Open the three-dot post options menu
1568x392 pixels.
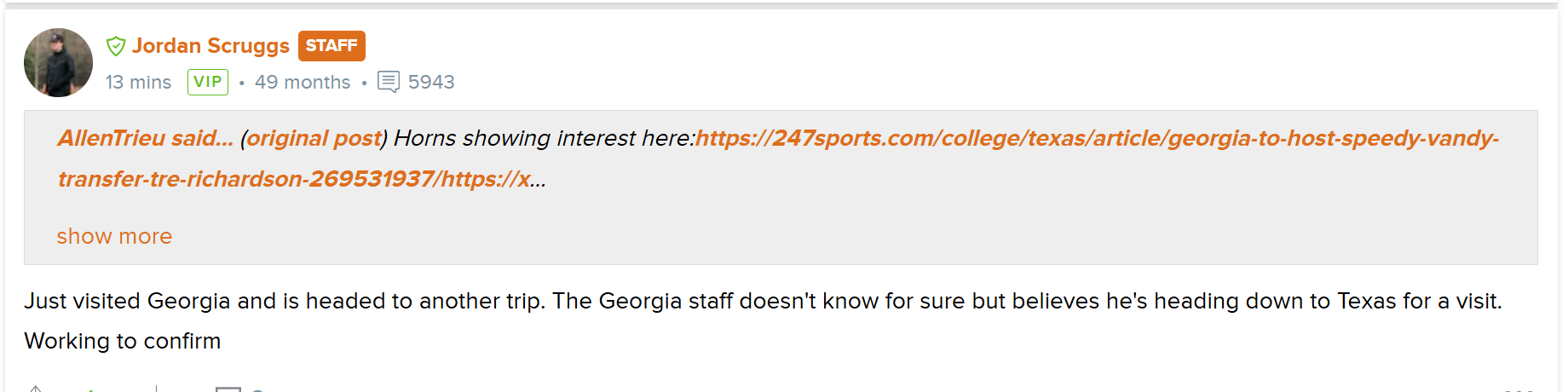click(x=1519, y=389)
